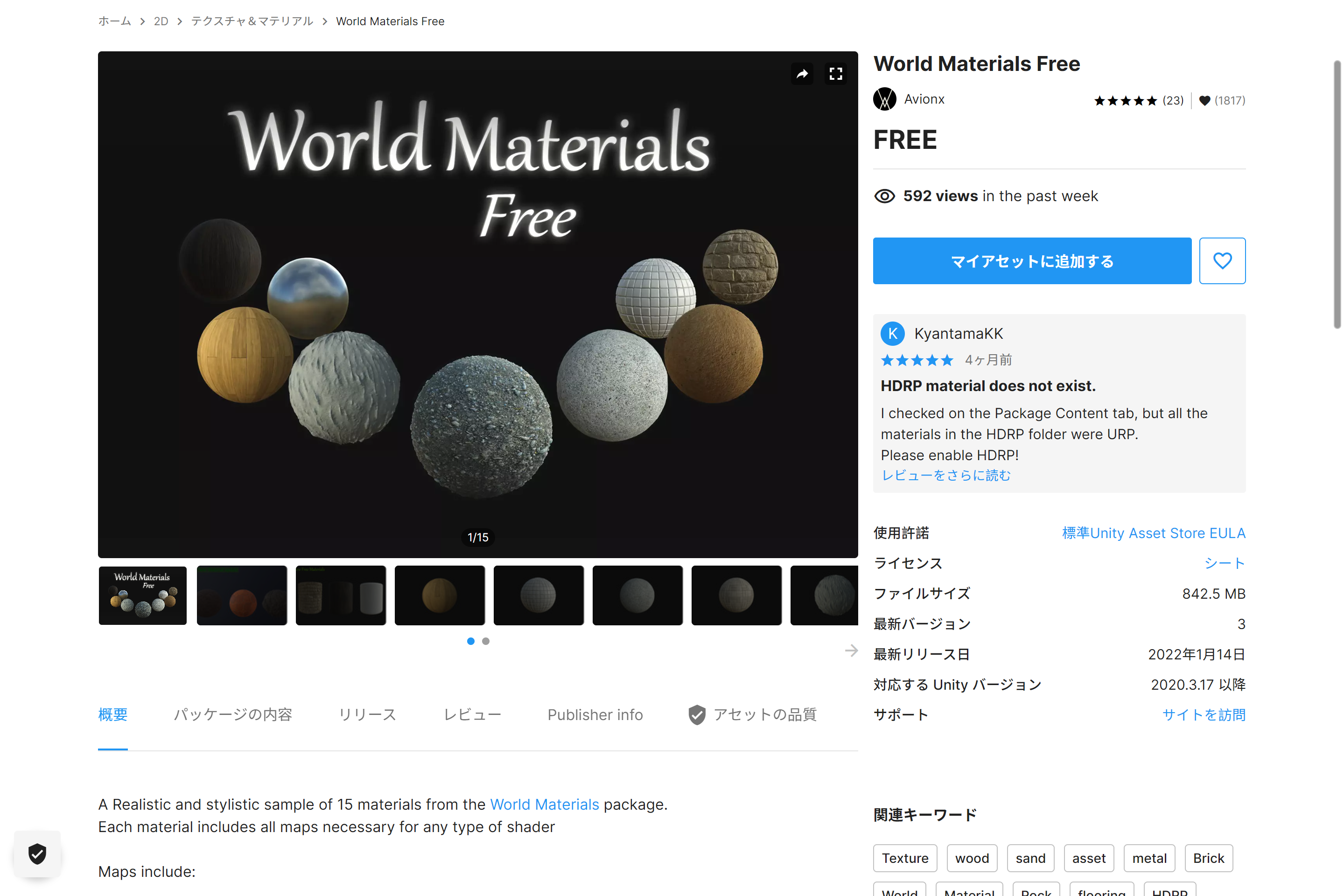Click the 592 views text
The width and height of the screenshot is (1344, 896).
[x=942, y=196]
